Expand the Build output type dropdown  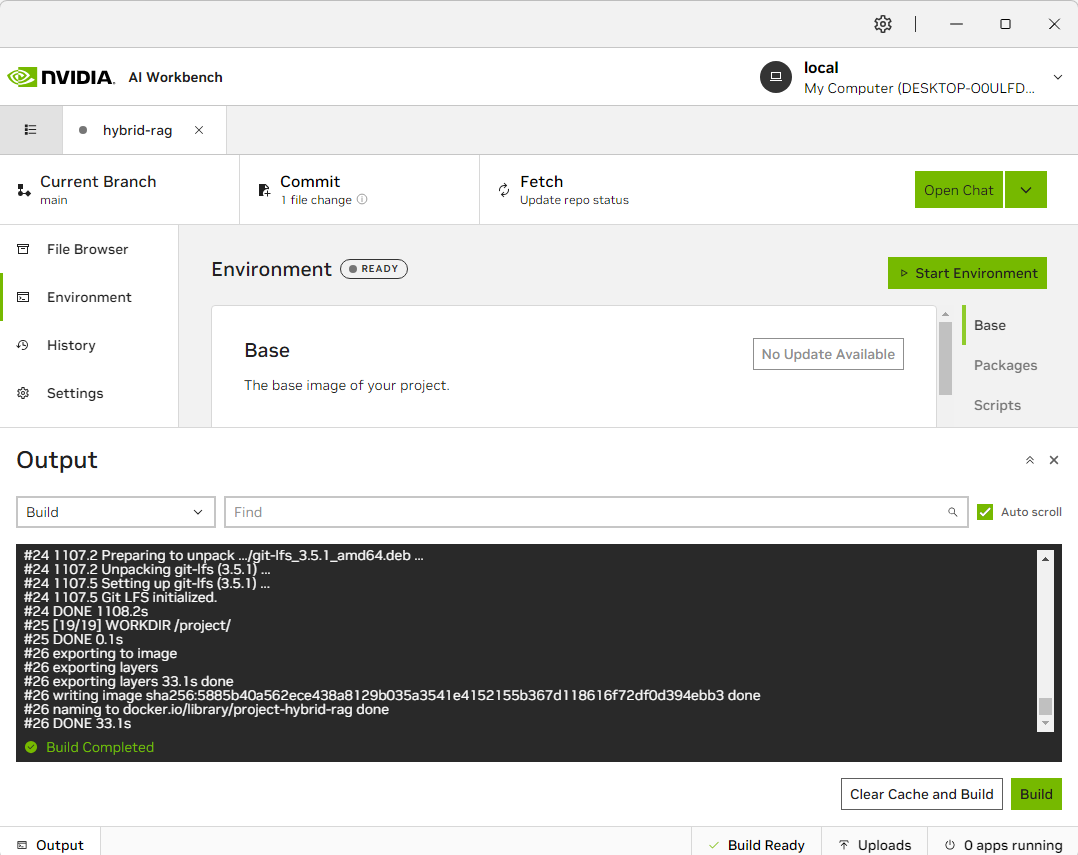coord(116,512)
